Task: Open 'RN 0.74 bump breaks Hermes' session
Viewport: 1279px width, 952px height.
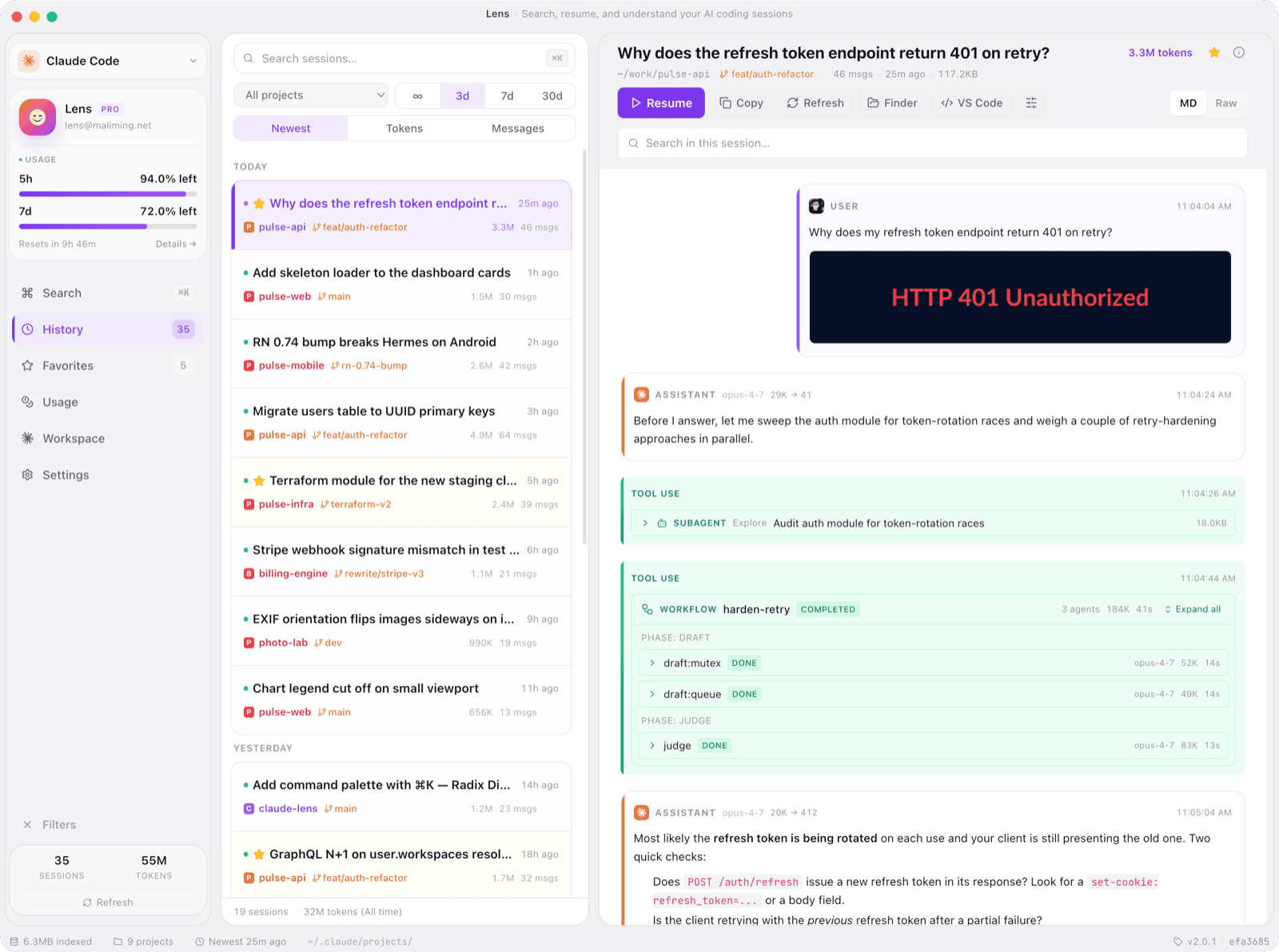Action: (401, 354)
